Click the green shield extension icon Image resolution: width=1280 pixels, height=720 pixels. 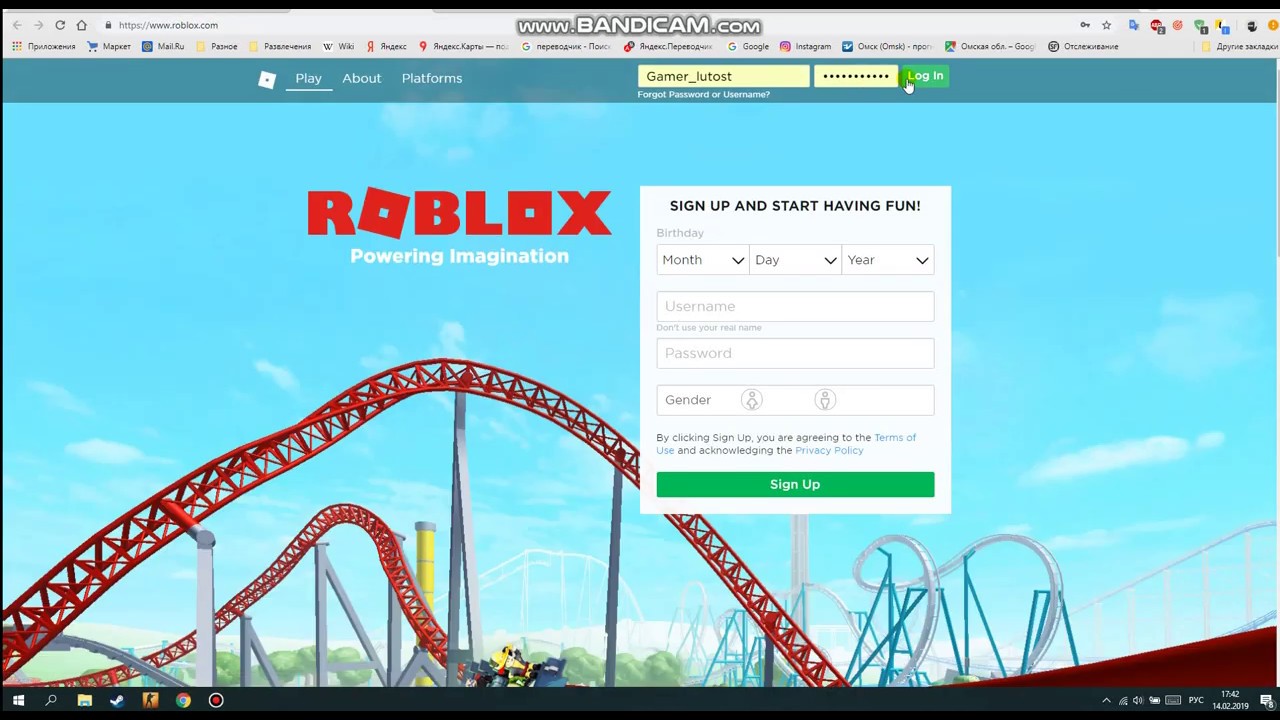tap(1201, 26)
